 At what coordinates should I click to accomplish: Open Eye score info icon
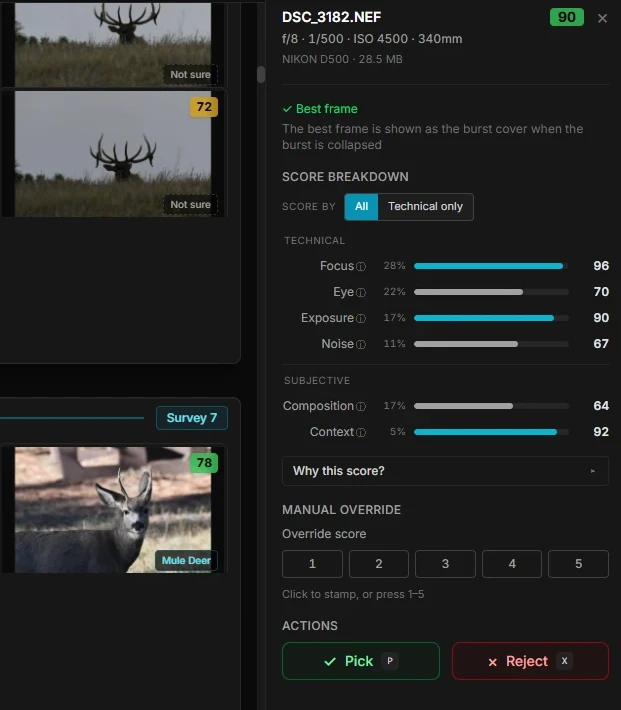361,293
